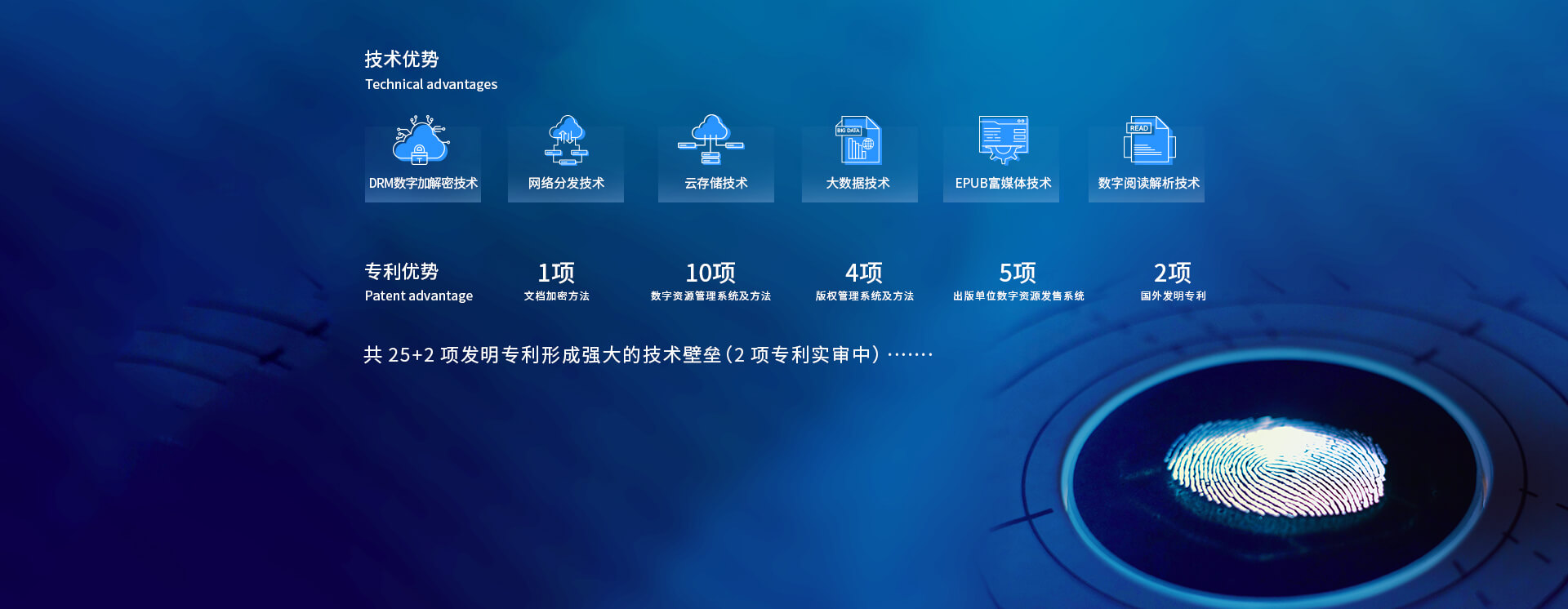Select the EPUB富媒体技术 label
The height and width of the screenshot is (609, 1568).
click(x=1003, y=184)
